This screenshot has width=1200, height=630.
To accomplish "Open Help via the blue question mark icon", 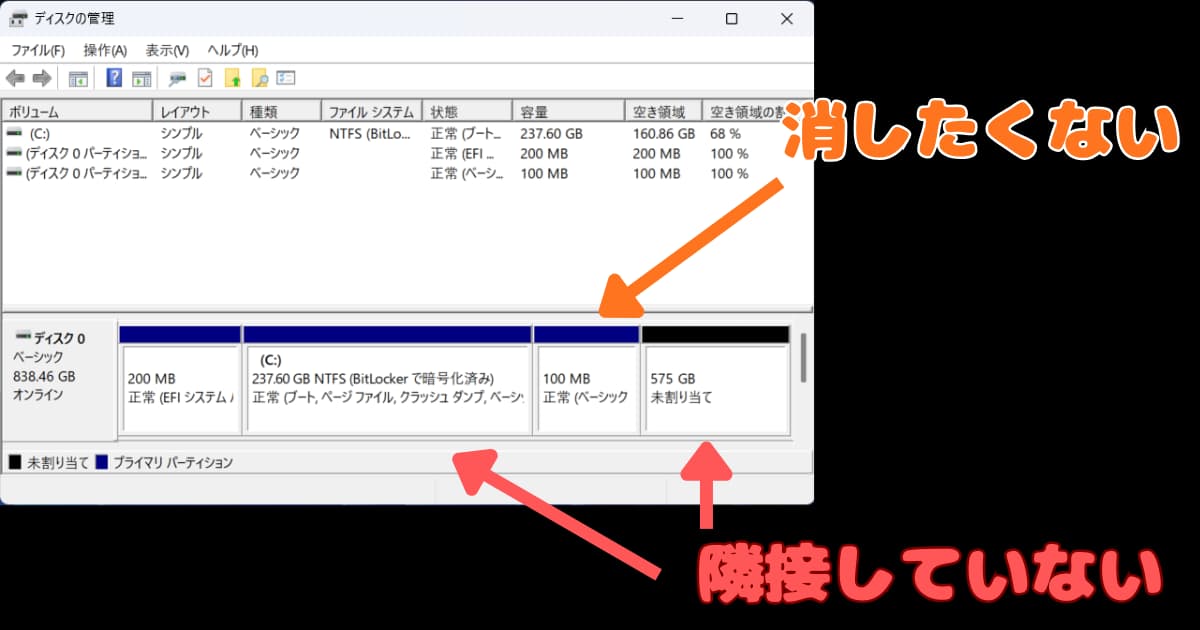I will click(113, 77).
